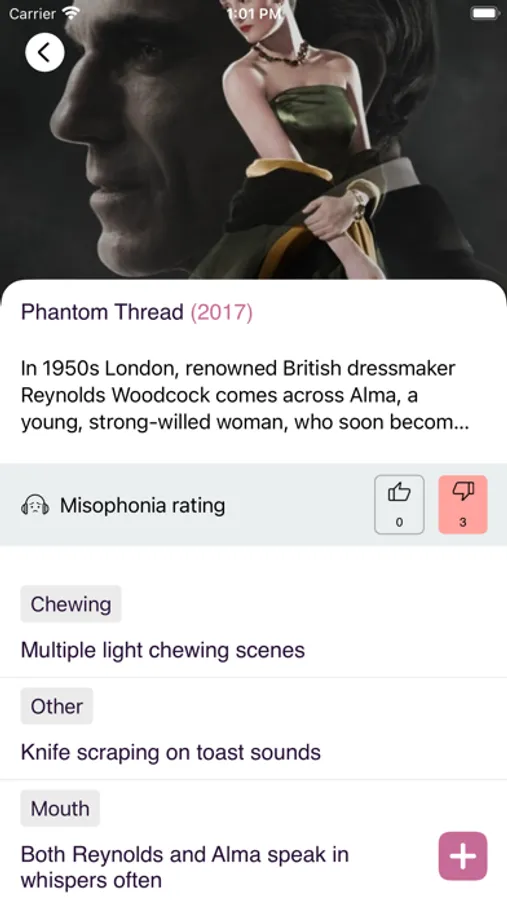Tap the back arrow button

(44, 52)
